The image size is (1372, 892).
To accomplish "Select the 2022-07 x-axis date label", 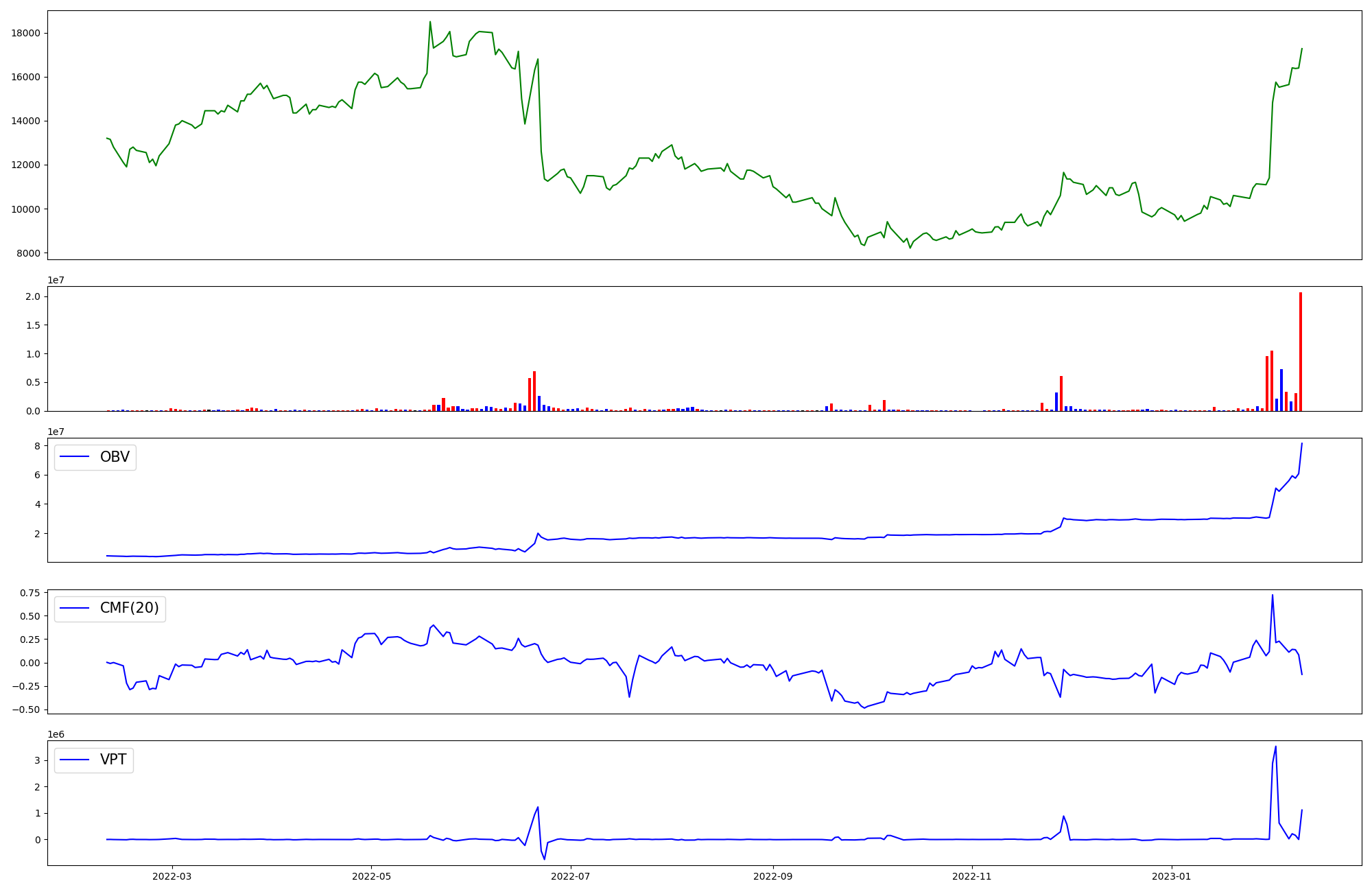I will click(x=570, y=876).
